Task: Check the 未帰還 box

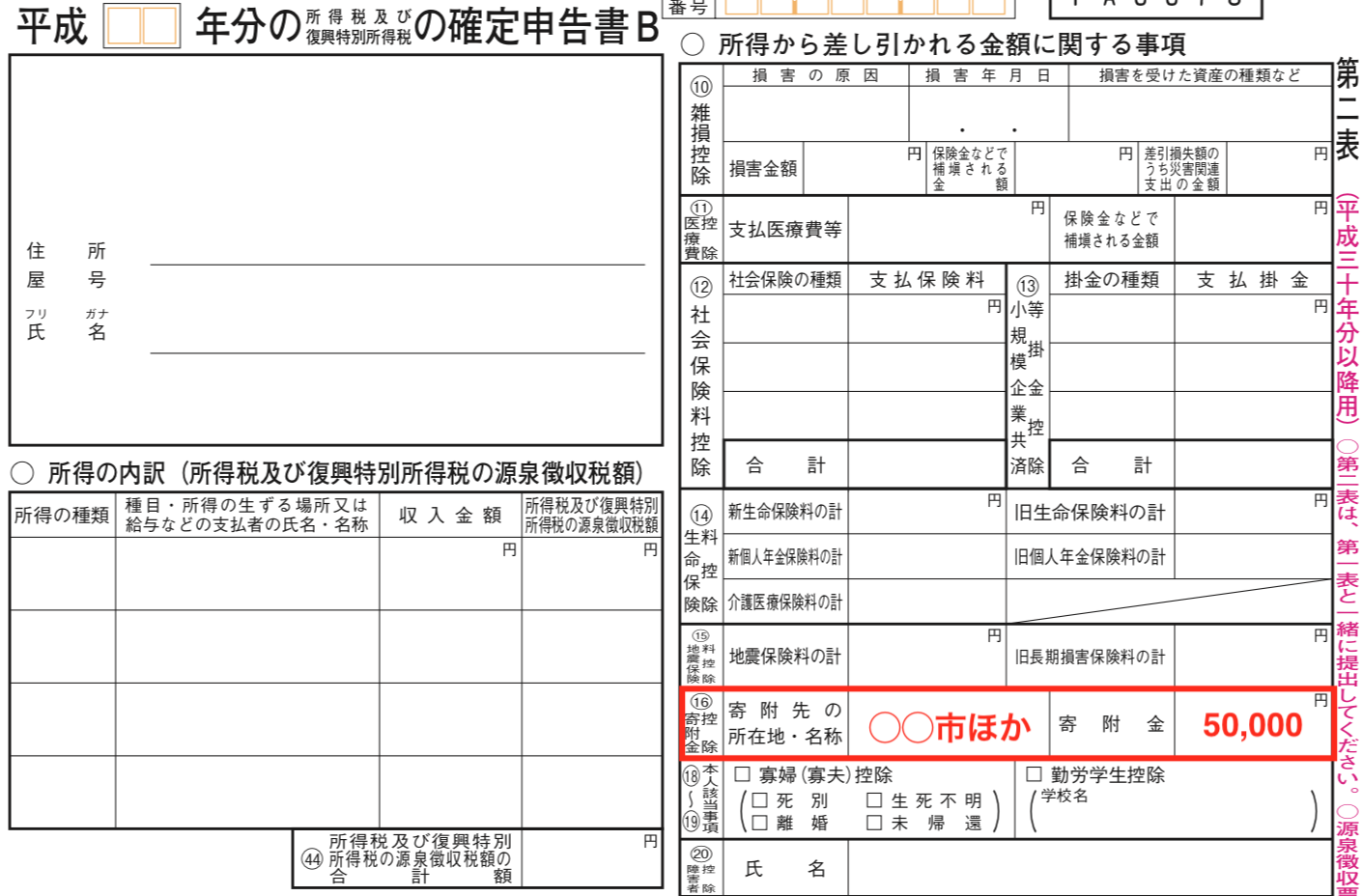Action: [874, 823]
